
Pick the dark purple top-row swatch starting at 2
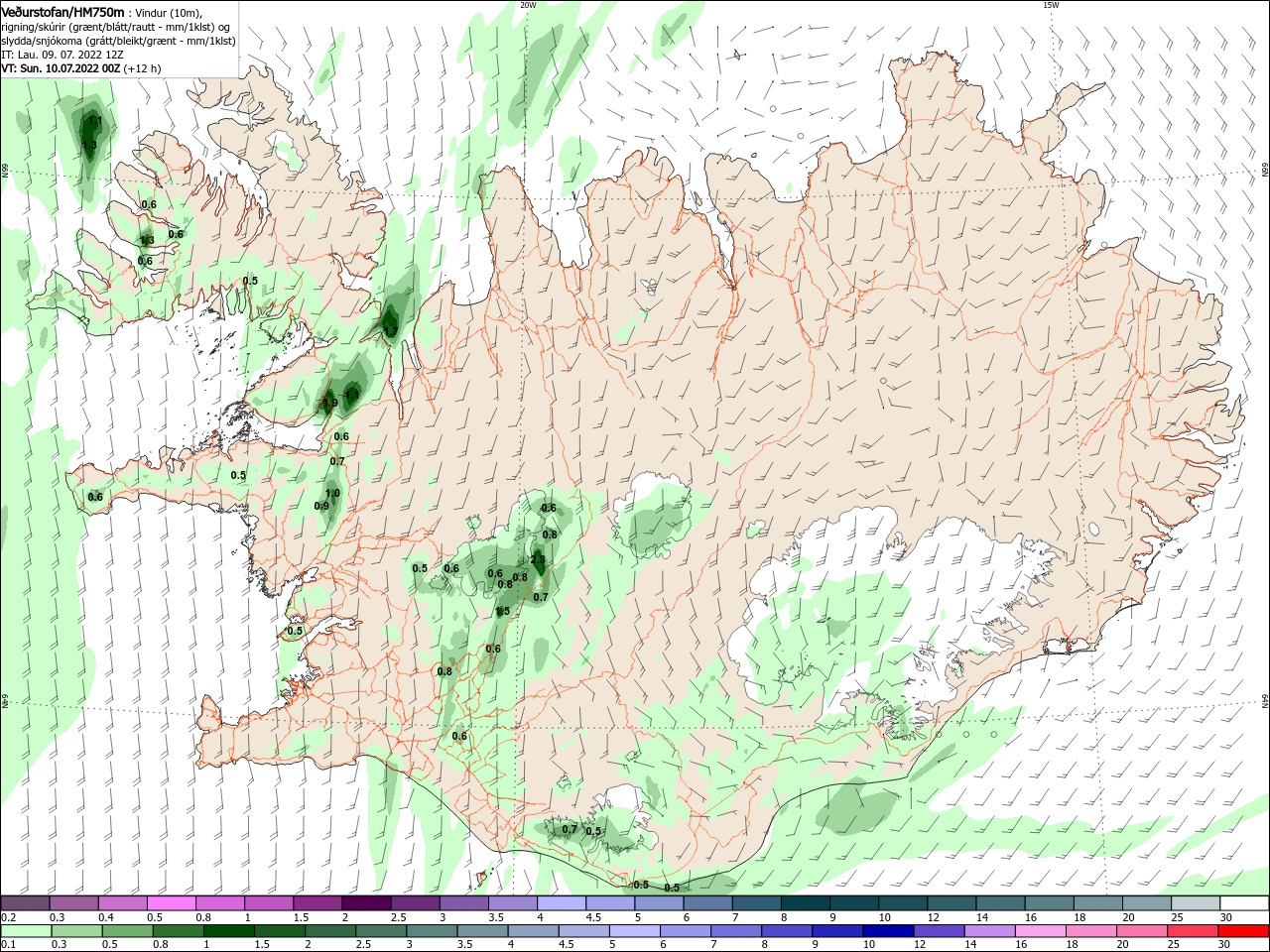[365, 902]
